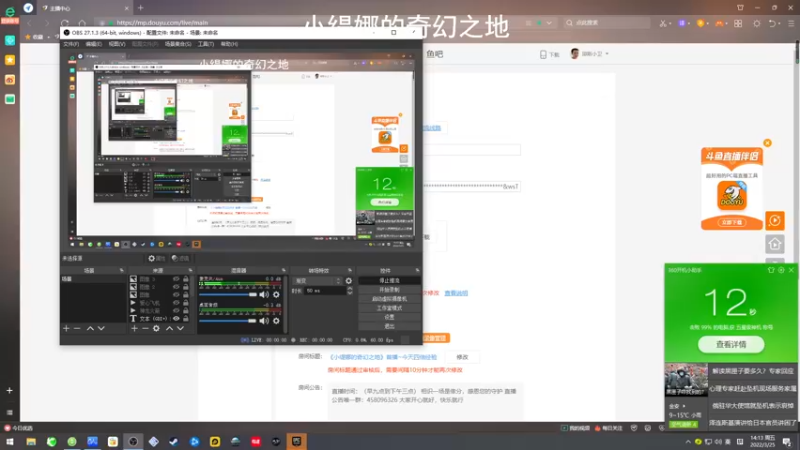Open 编辑(E) menu in OBS

pos(93,44)
